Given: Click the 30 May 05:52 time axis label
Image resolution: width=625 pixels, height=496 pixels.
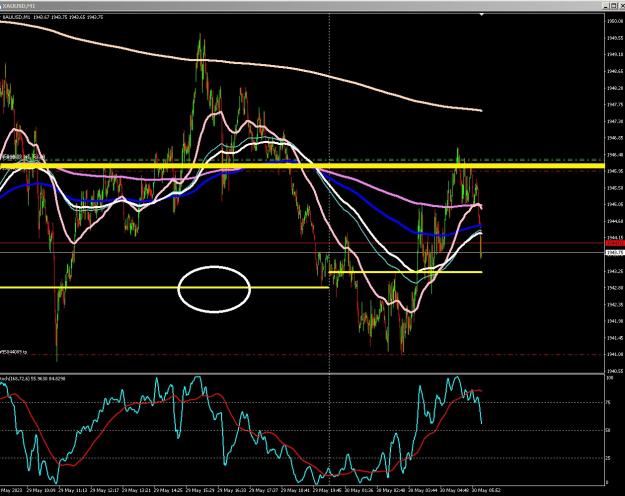Looking at the screenshot, I should click(x=486, y=490).
